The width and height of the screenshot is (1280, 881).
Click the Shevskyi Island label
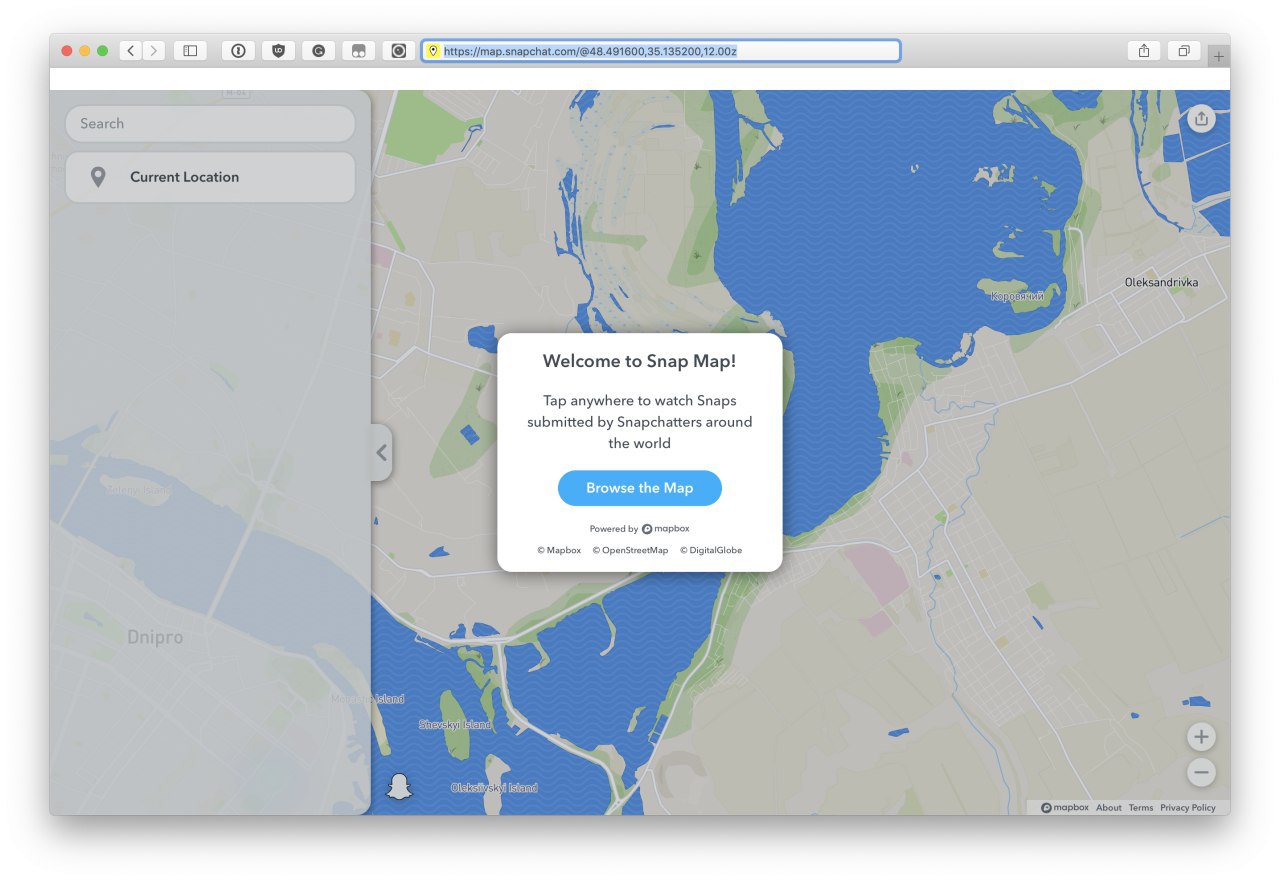coord(455,724)
